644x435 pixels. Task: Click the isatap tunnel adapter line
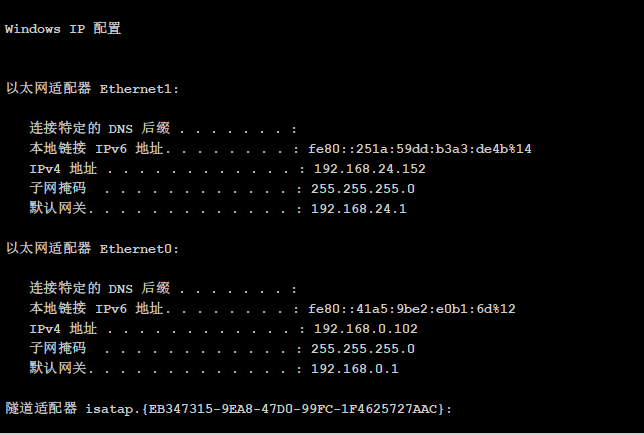pyautogui.click(x=229, y=408)
